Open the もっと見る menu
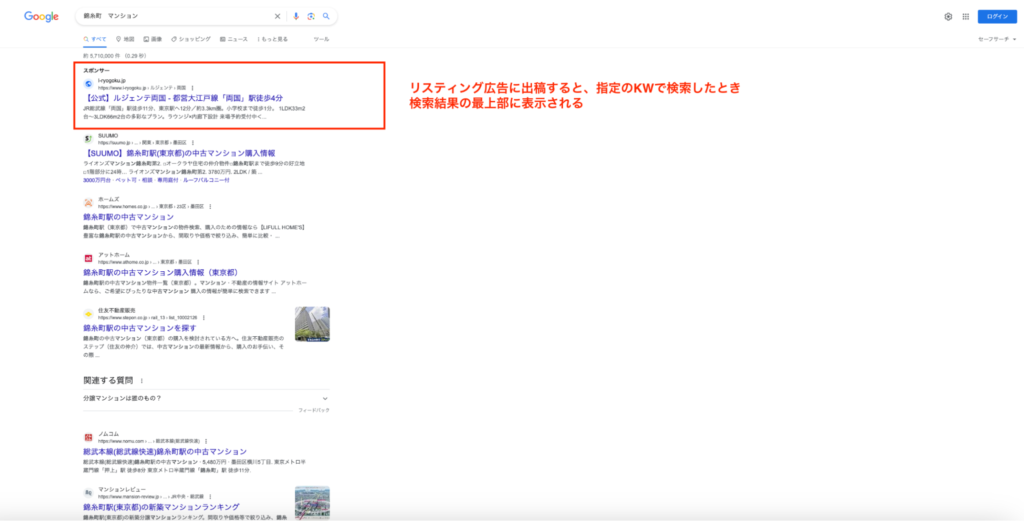1024x521 pixels. (272, 39)
